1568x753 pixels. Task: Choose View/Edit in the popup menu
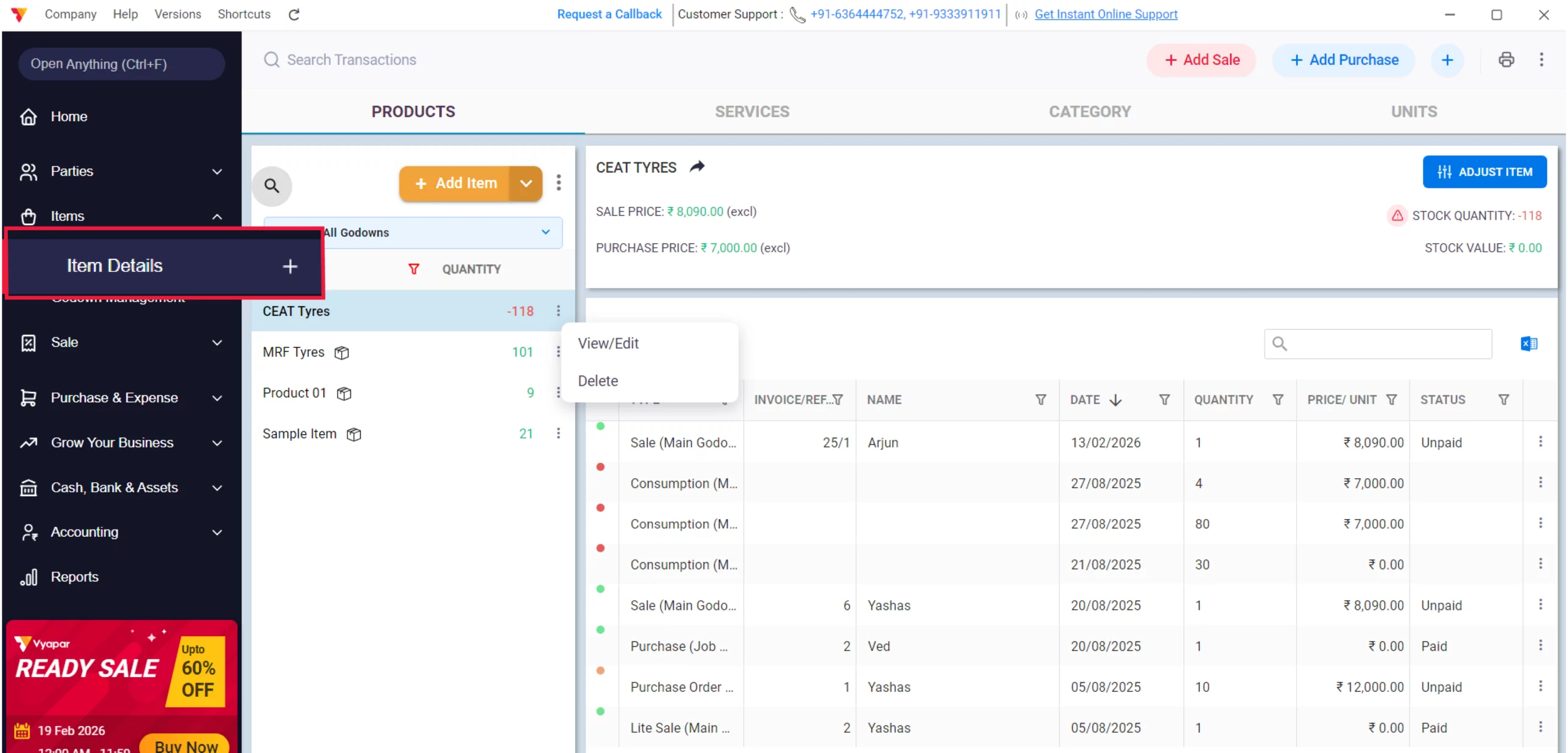click(608, 343)
